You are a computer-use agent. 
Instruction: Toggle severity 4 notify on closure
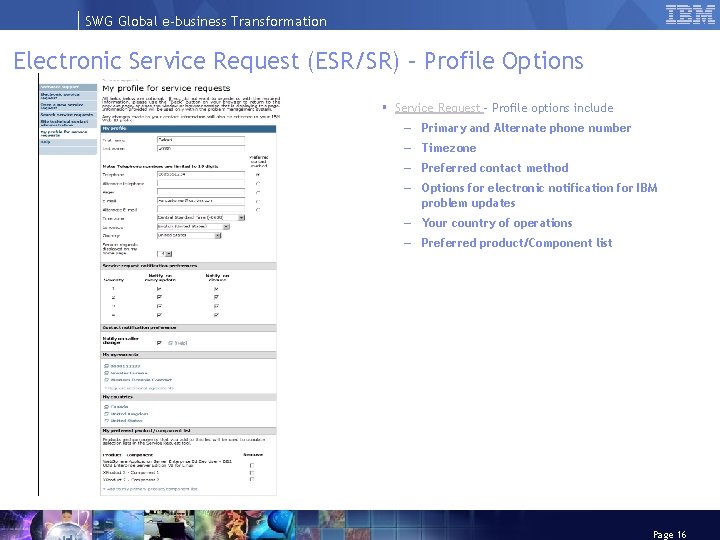click(x=216, y=315)
